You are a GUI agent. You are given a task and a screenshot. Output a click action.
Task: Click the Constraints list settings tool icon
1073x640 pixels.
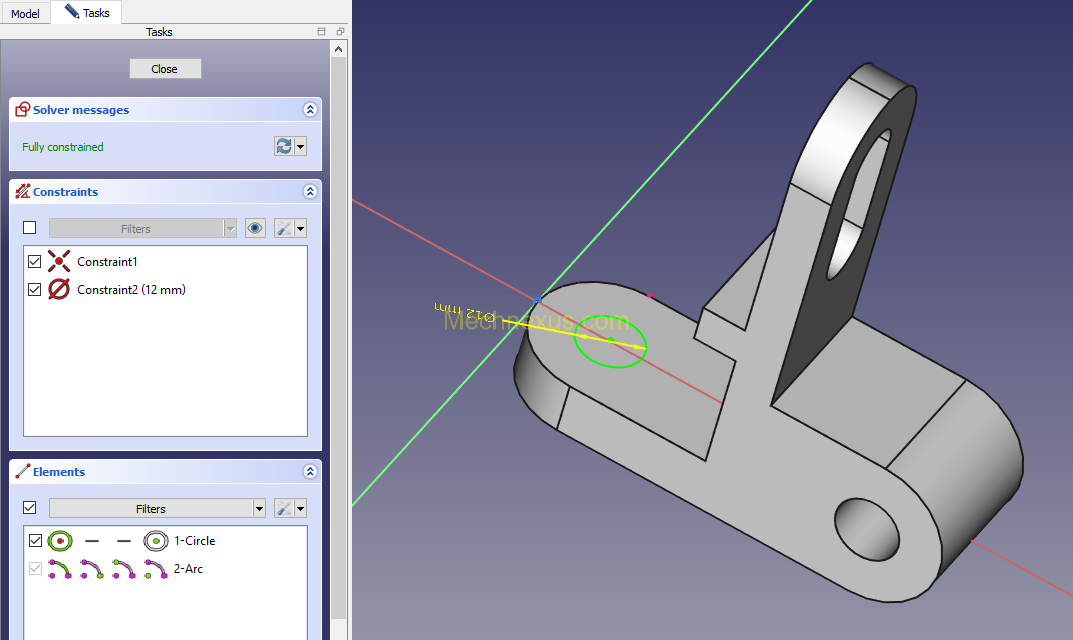click(x=284, y=228)
